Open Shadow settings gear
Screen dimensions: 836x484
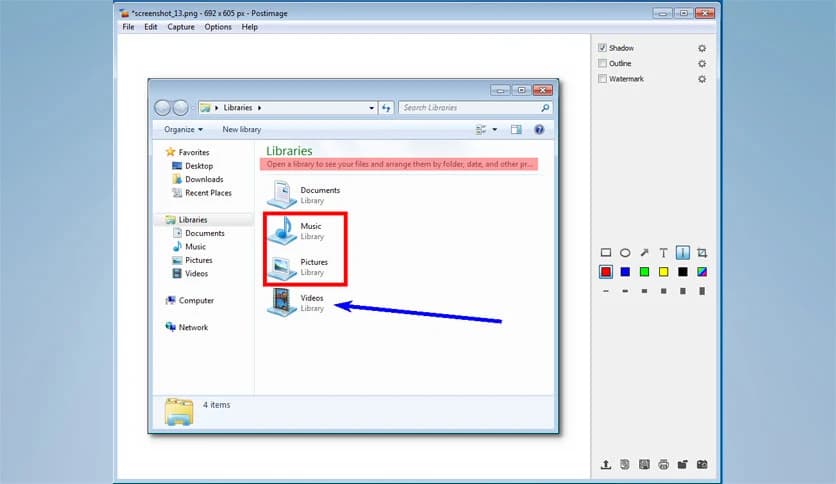[702, 48]
